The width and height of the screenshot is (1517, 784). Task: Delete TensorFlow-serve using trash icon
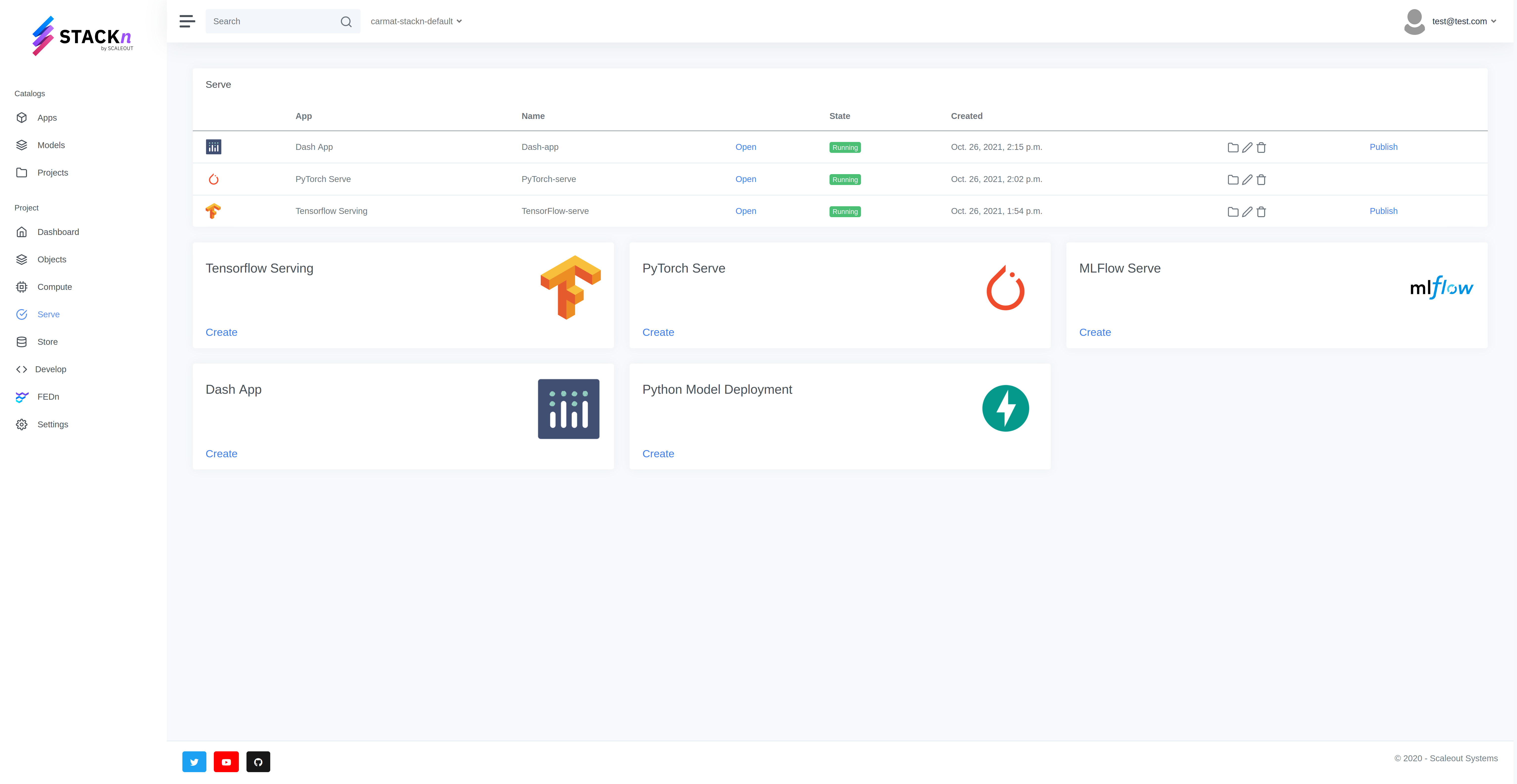click(1261, 212)
